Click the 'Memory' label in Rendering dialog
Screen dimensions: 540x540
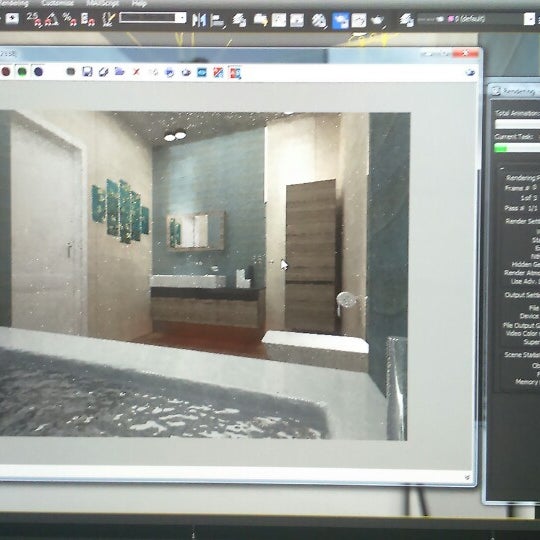tap(527, 382)
